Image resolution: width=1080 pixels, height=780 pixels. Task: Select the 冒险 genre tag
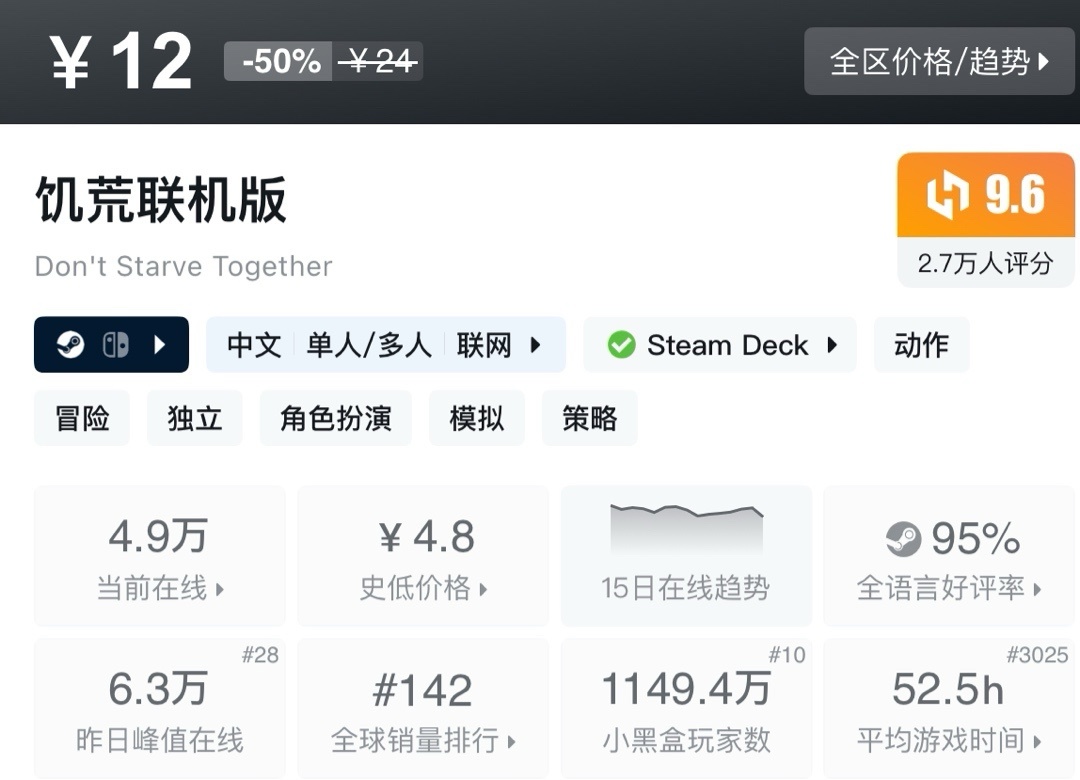[82, 418]
